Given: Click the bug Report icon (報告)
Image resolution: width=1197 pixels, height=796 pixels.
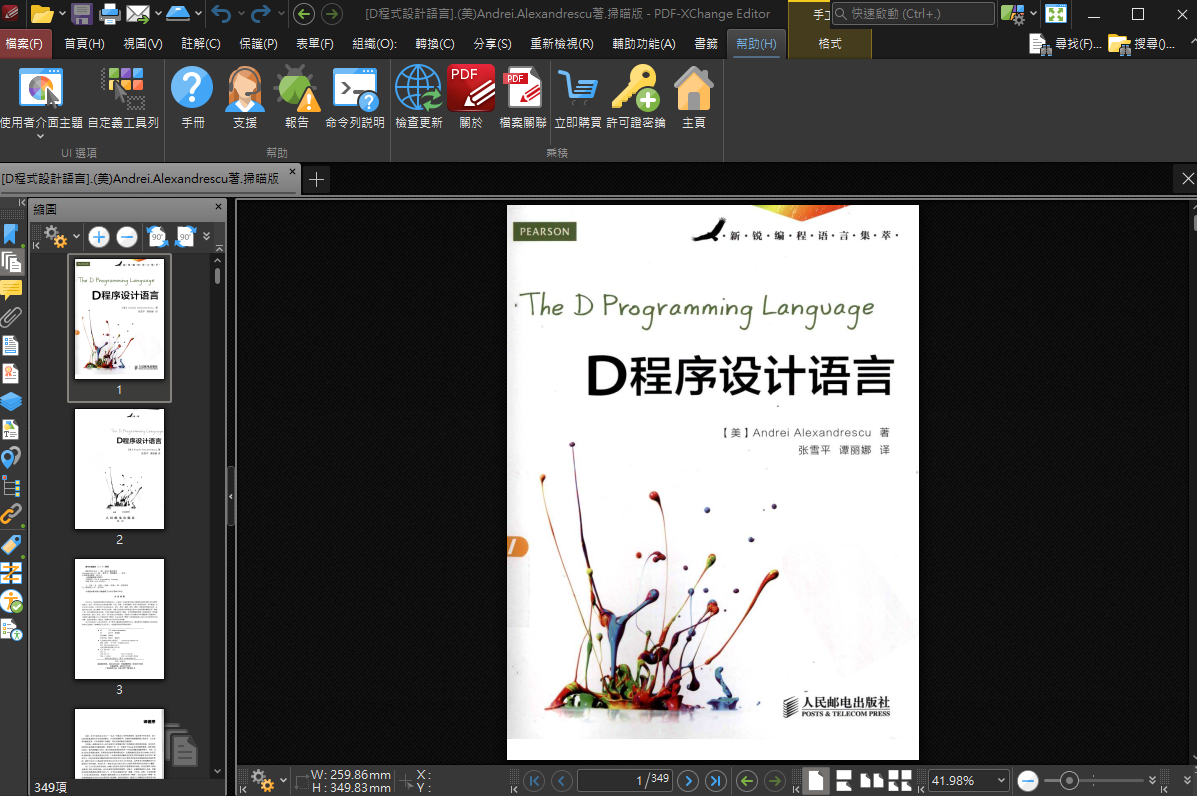Looking at the screenshot, I should (297, 99).
